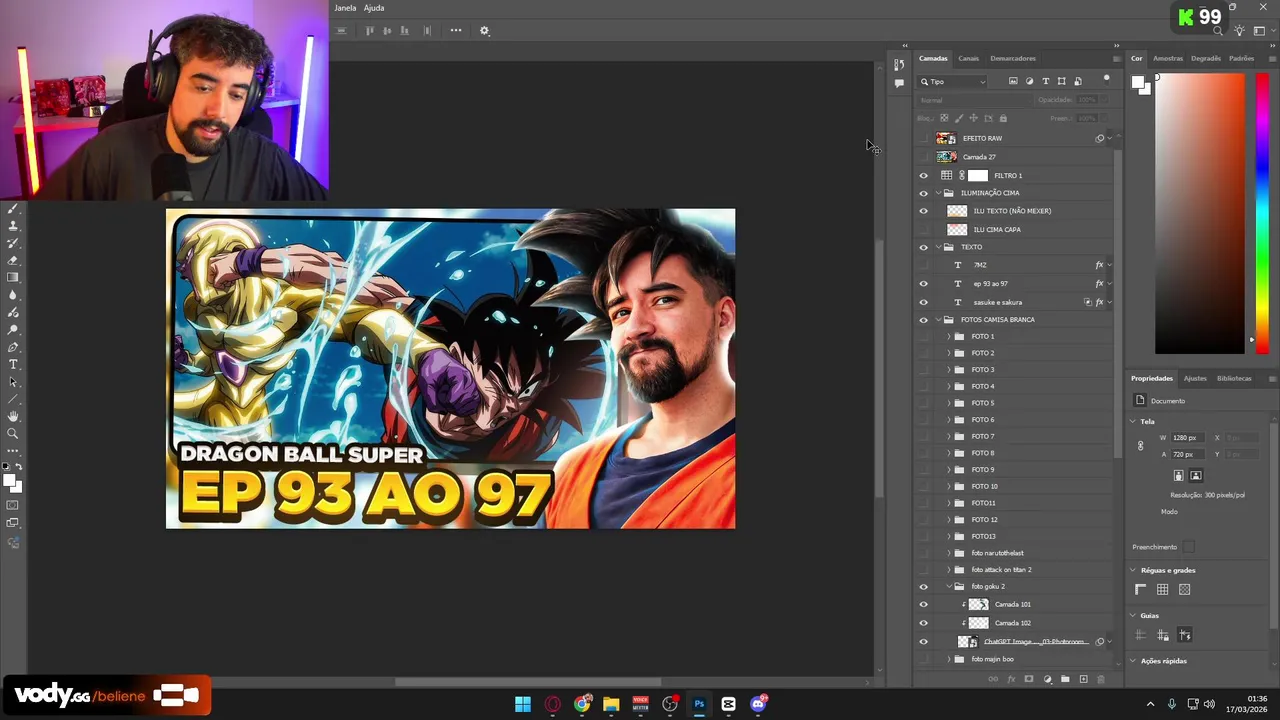This screenshot has height=720, width=1280.
Task: Open the Windows Start menu
Action: coord(523,704)
